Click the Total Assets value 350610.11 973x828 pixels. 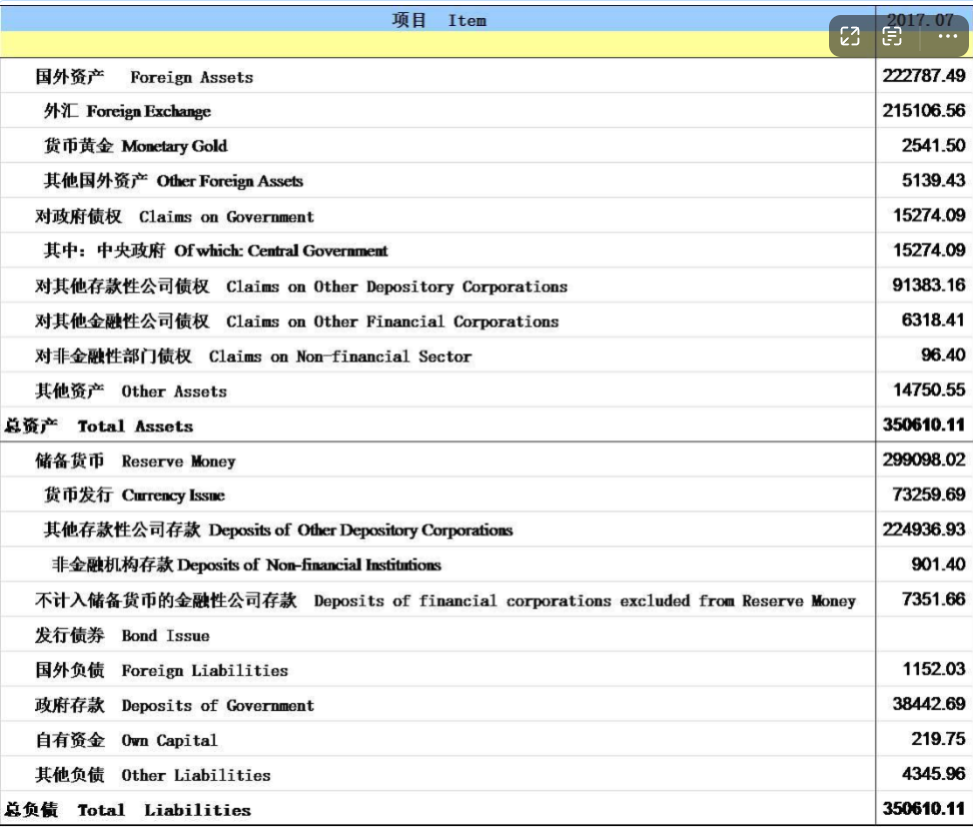(923, 425)
